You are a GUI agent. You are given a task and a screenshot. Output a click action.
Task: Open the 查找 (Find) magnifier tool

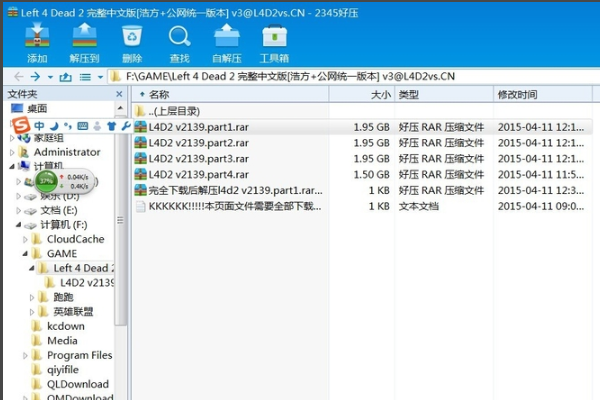click(x=179, y=42)
